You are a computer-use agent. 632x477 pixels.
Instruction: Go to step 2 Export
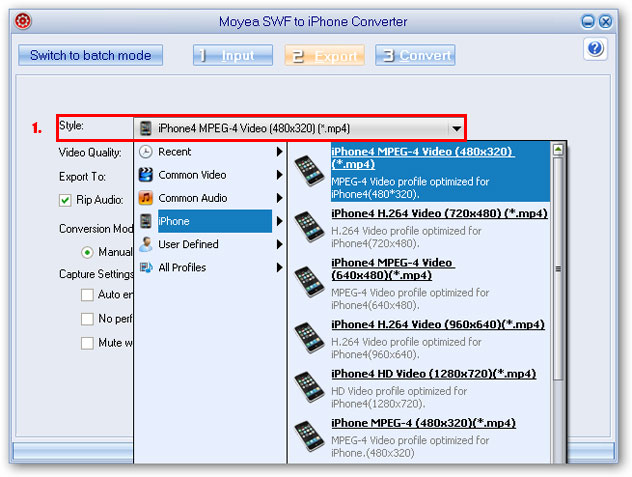[324, 55]
